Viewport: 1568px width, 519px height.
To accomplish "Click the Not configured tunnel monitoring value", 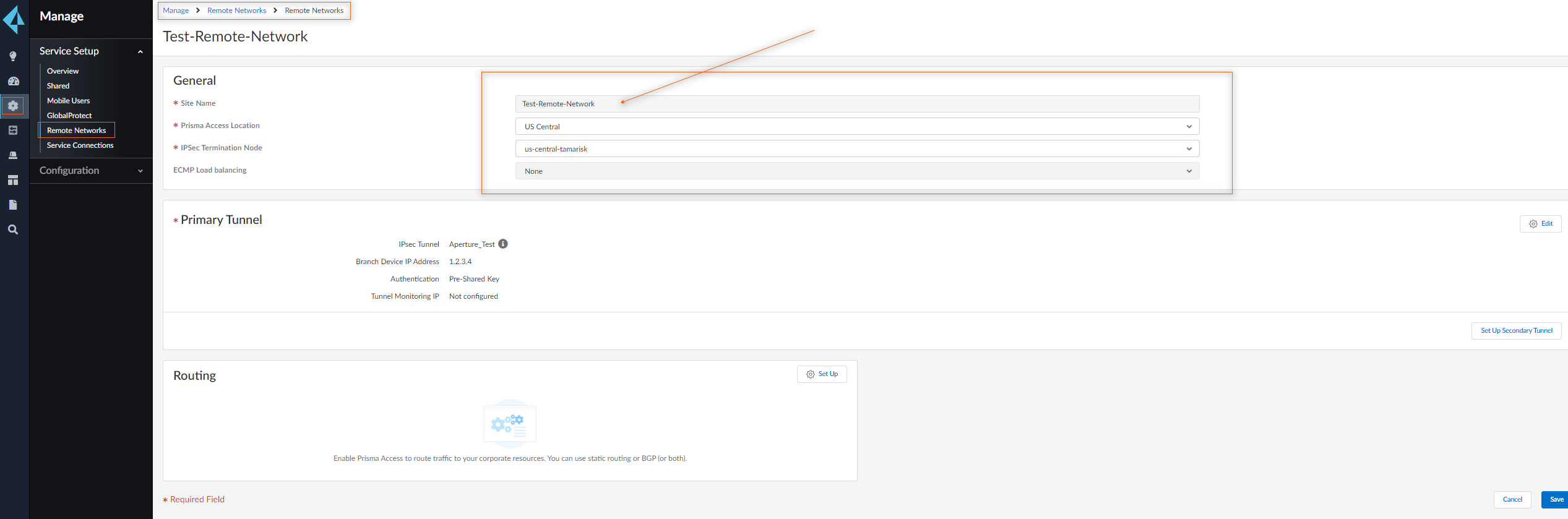I will point(473,296).
